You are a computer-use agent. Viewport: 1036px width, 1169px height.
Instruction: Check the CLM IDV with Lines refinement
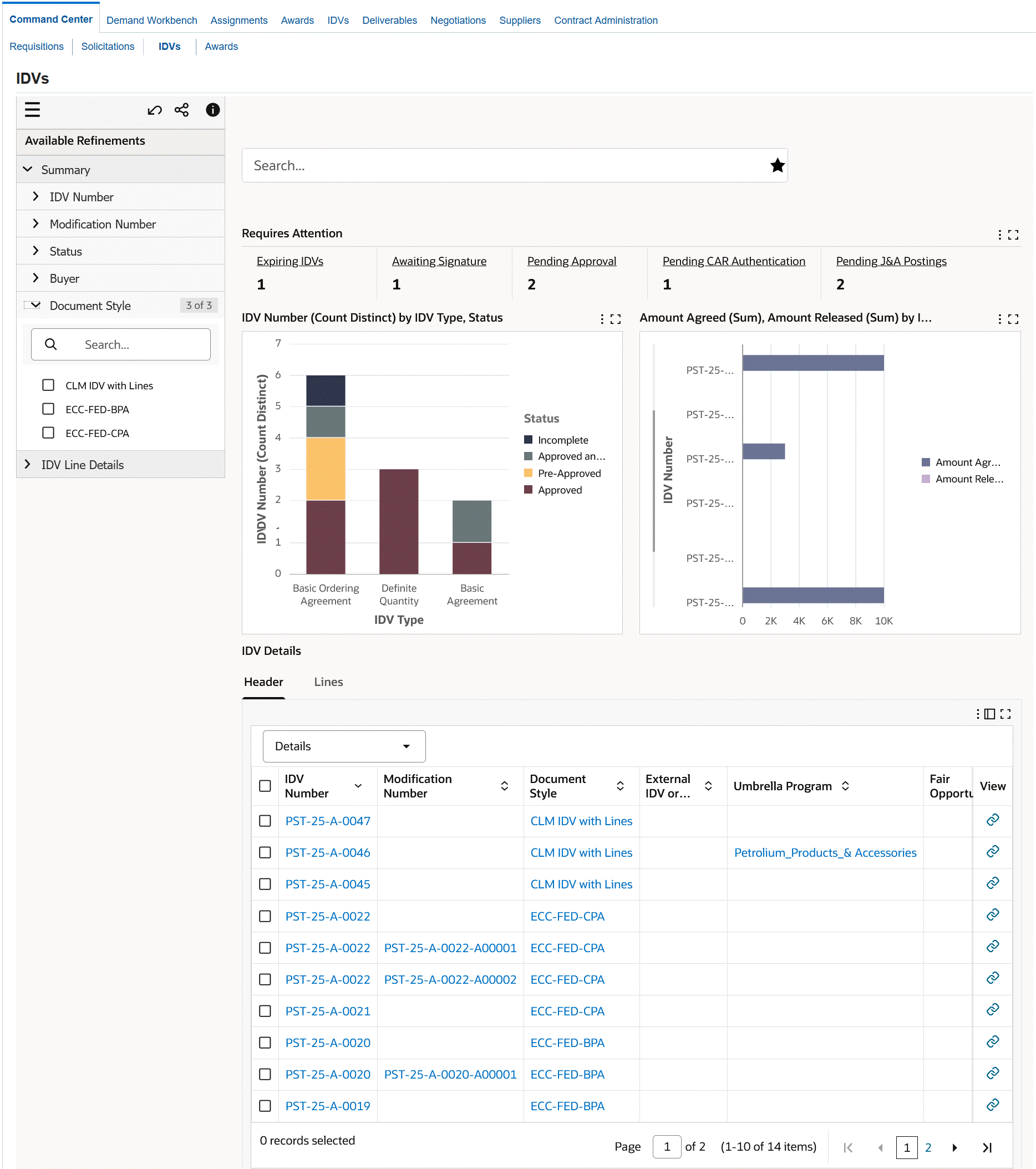pos(49,385)
